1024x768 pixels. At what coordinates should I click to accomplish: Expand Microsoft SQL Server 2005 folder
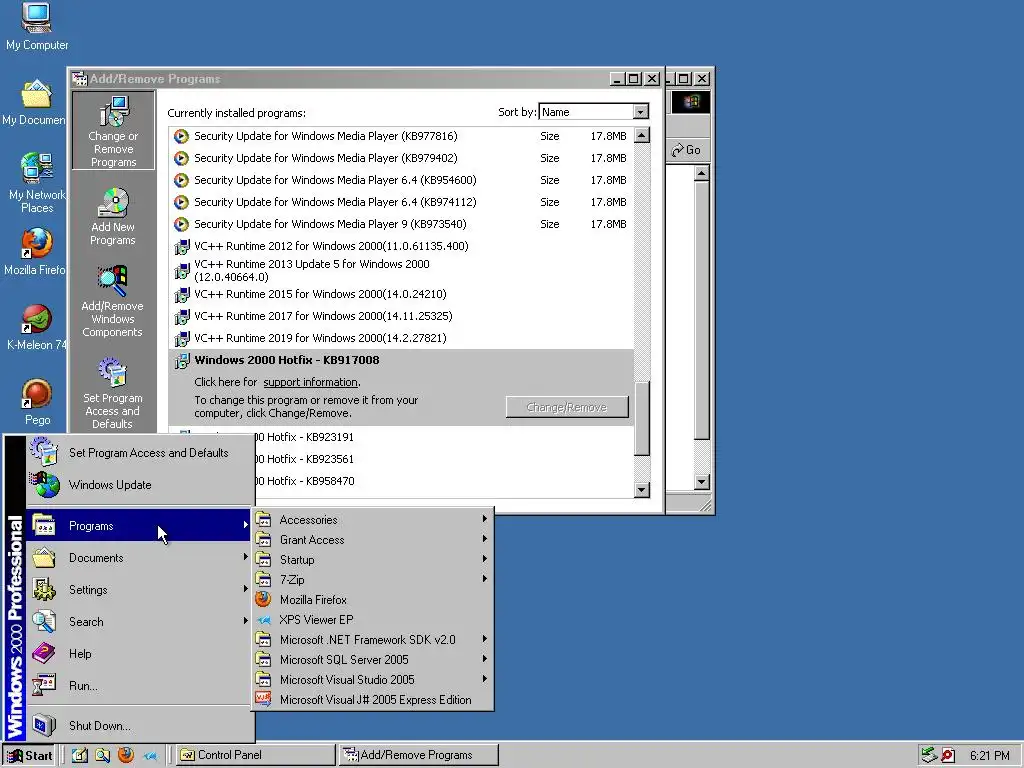tap(372, 660)
